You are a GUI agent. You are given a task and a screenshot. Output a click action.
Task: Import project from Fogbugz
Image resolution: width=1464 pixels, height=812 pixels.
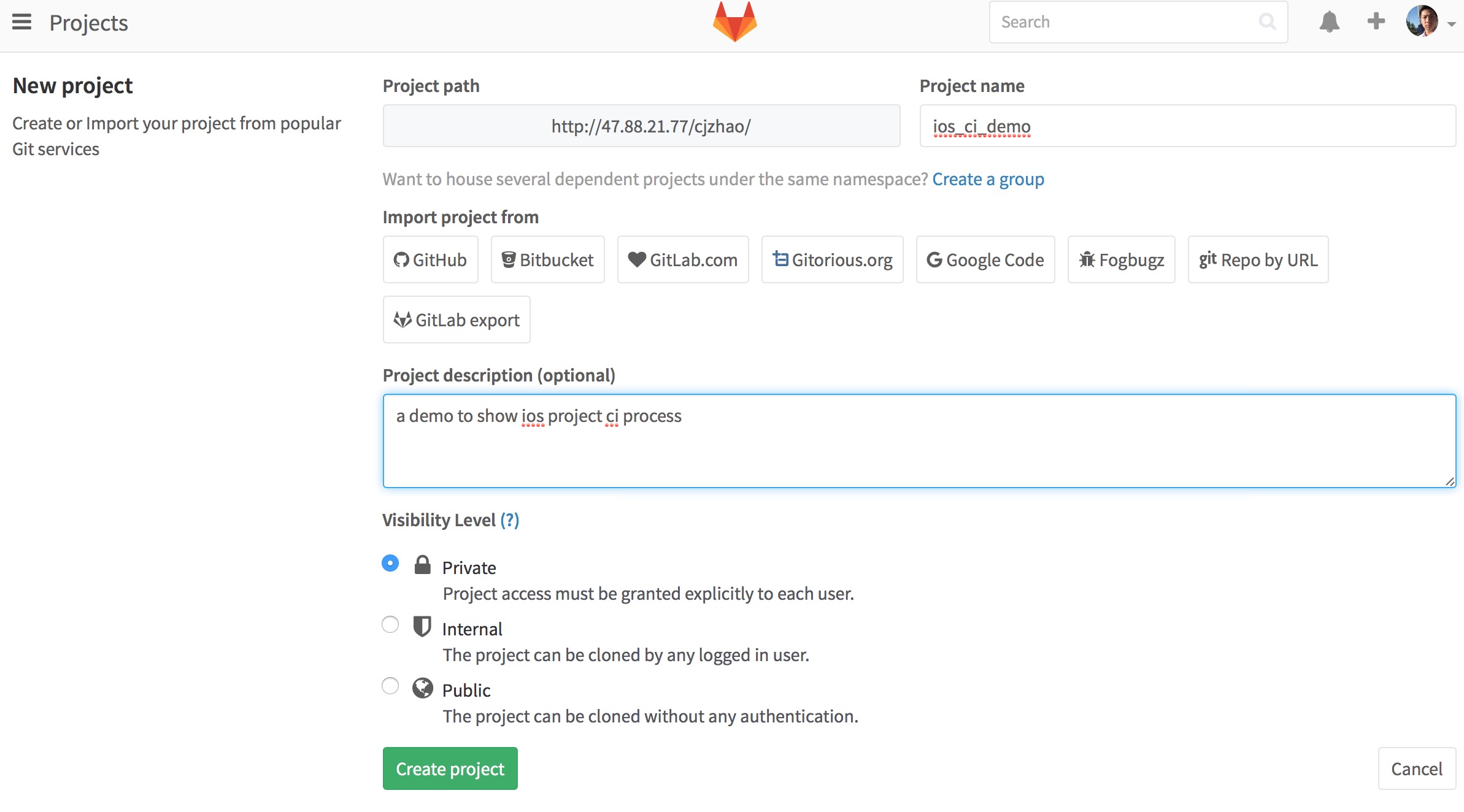tap(1120, 259)
